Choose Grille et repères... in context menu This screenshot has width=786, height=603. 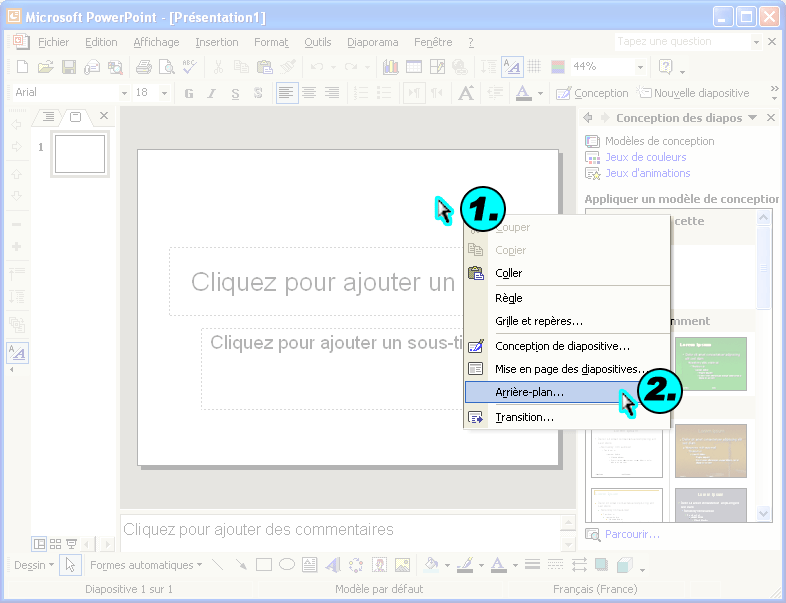pos(567,321)
